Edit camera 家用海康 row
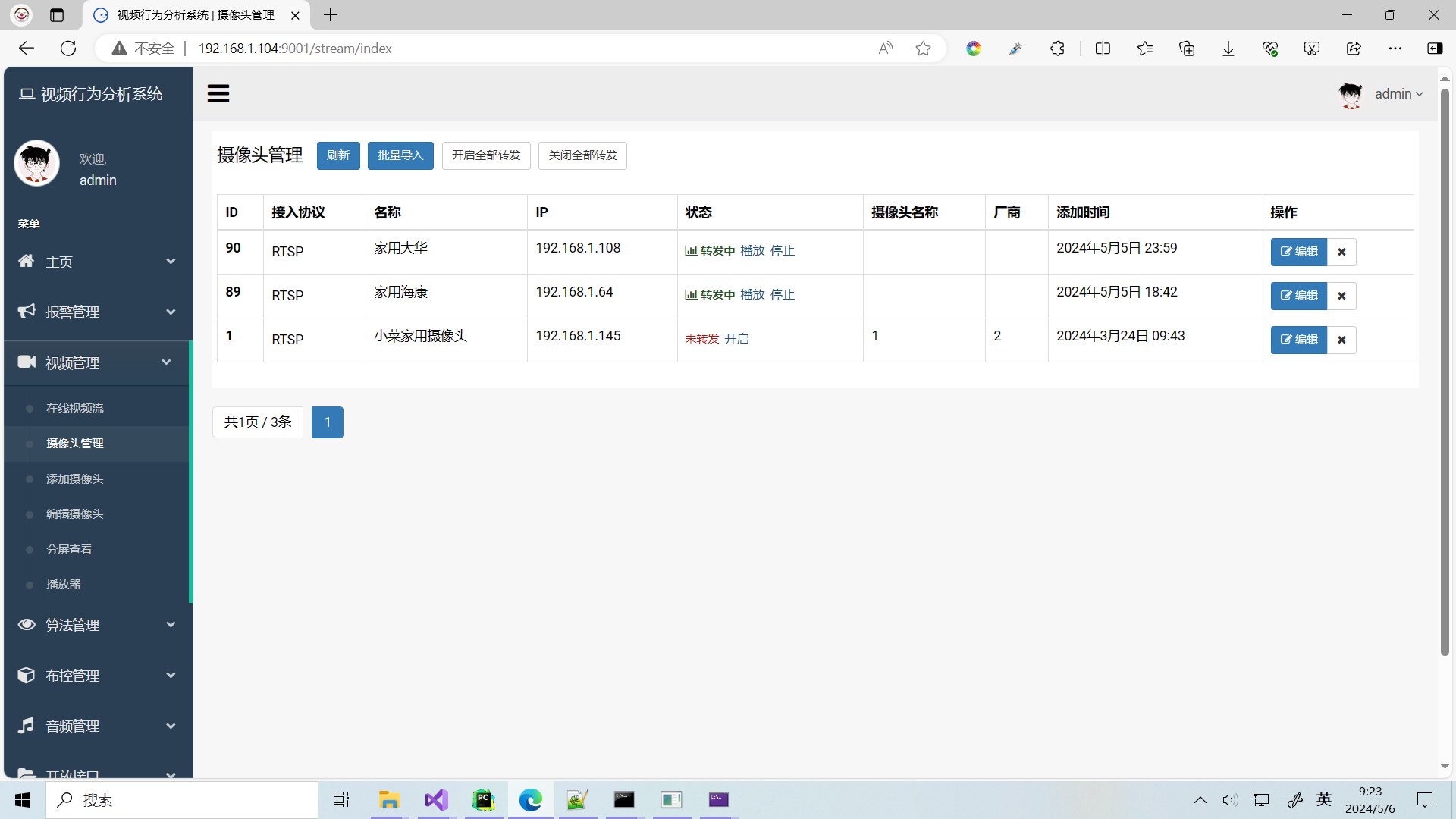The image size is (1456, 819). [1298, 296]
